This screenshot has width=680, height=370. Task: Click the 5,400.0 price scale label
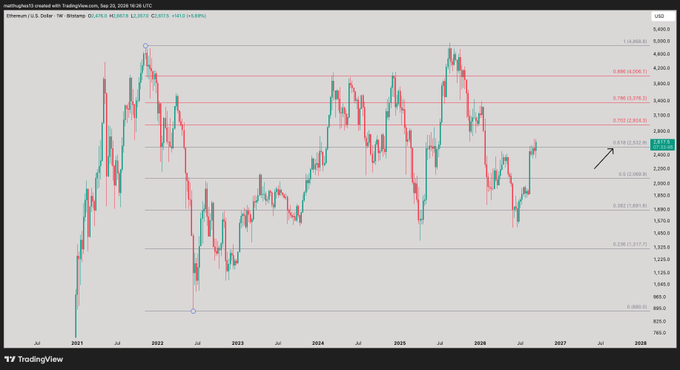pyautogui.click(x=662, y=29)
